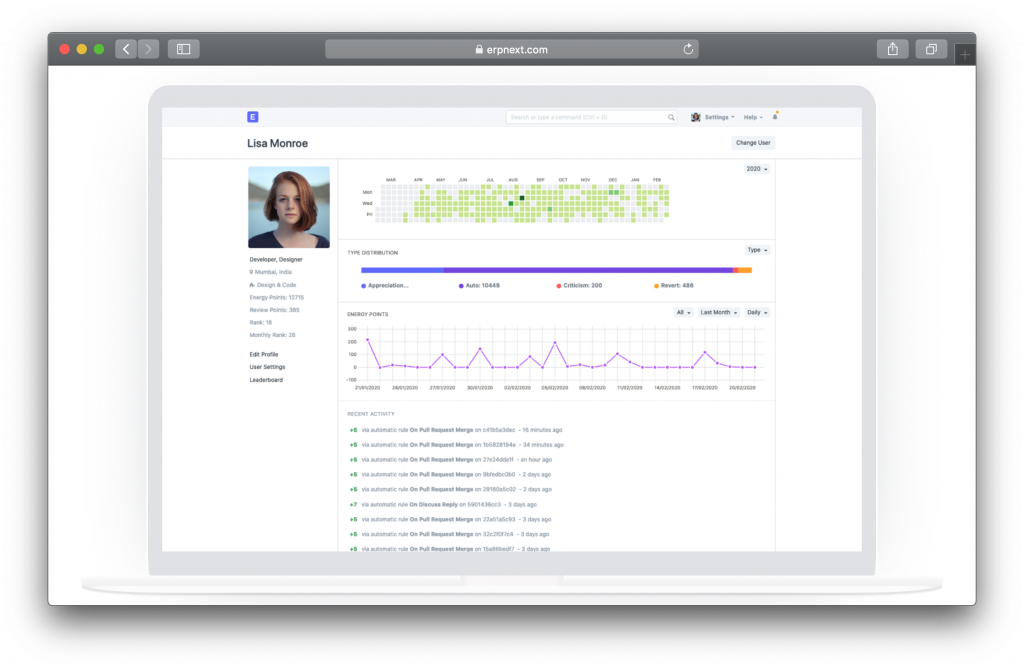Image resolution: width=1024 pixels, height=669 pixels.
Task: Click the Change User button
Action: point(753,142)
